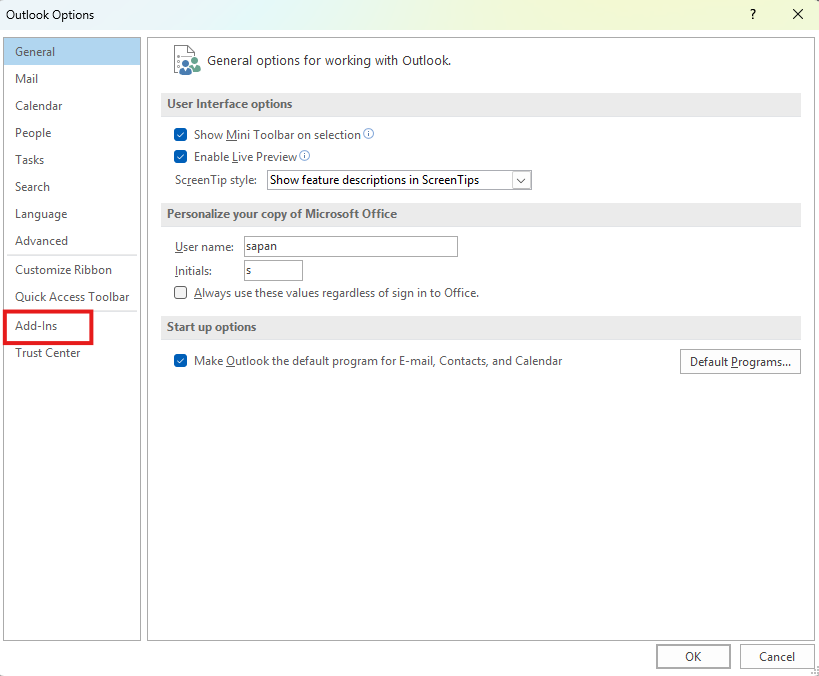Open the ScreenTip style dropdown

click(520, 180)
